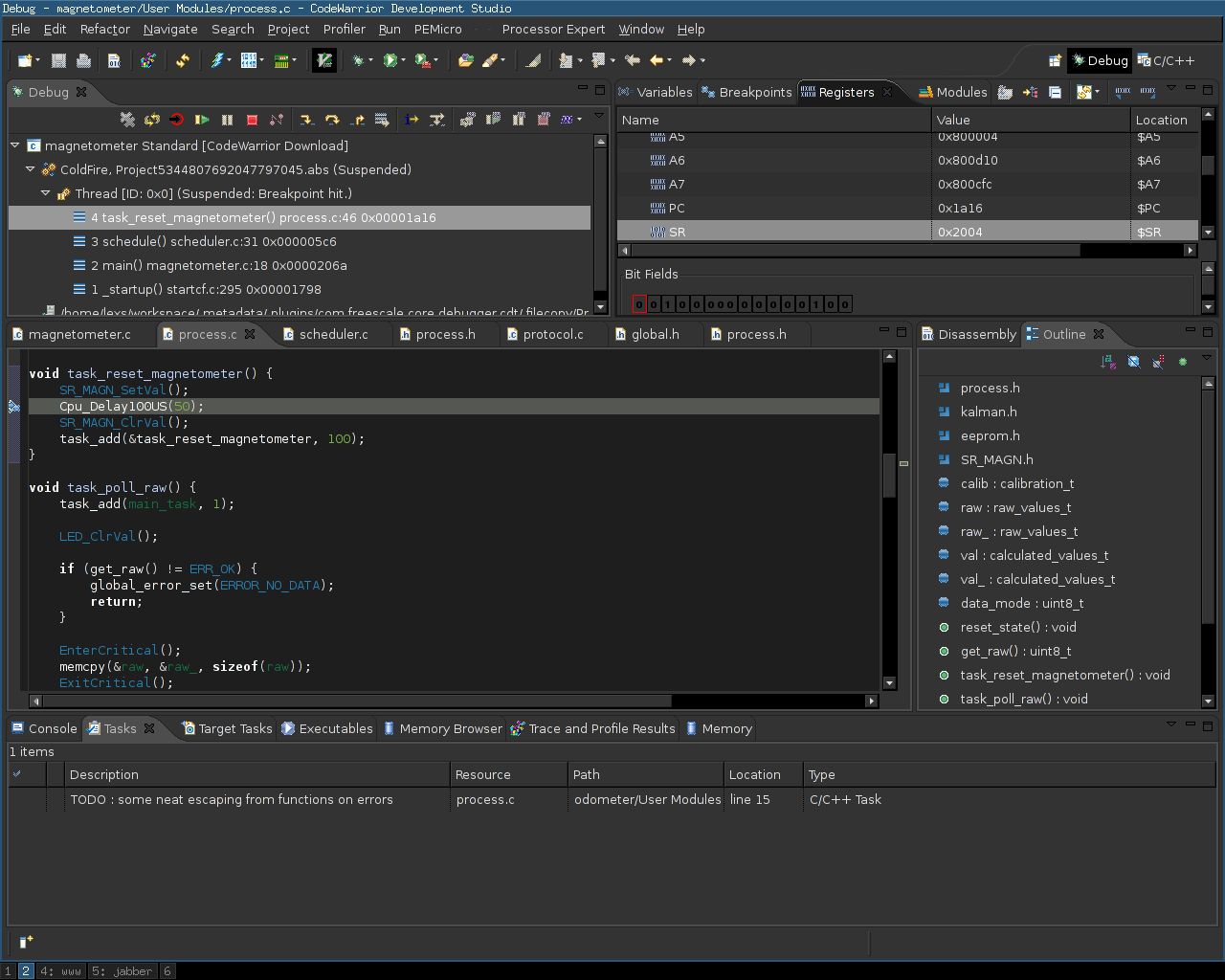Toggle Hide Static Members in Outline toolbar
The height and width of the screenshot is (980, 1225).
click(x=1158, y=362)
